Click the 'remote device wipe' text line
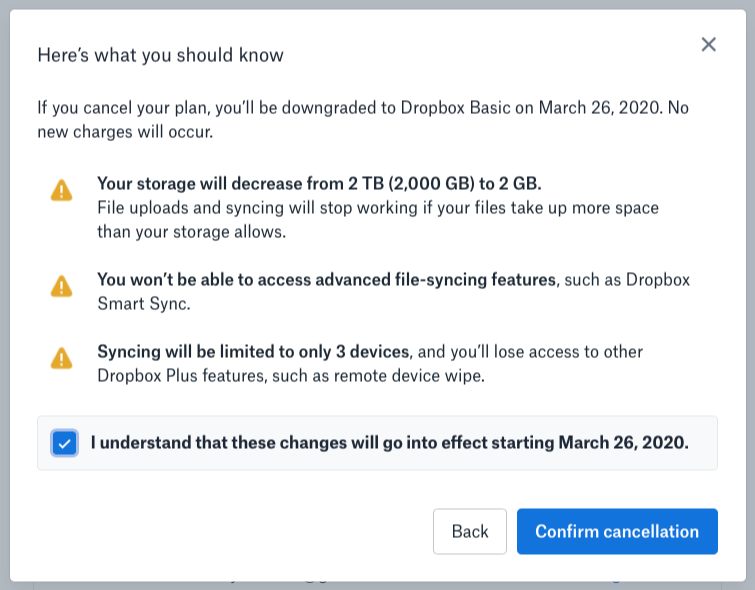The image size is (755, 590). [291, 376]
